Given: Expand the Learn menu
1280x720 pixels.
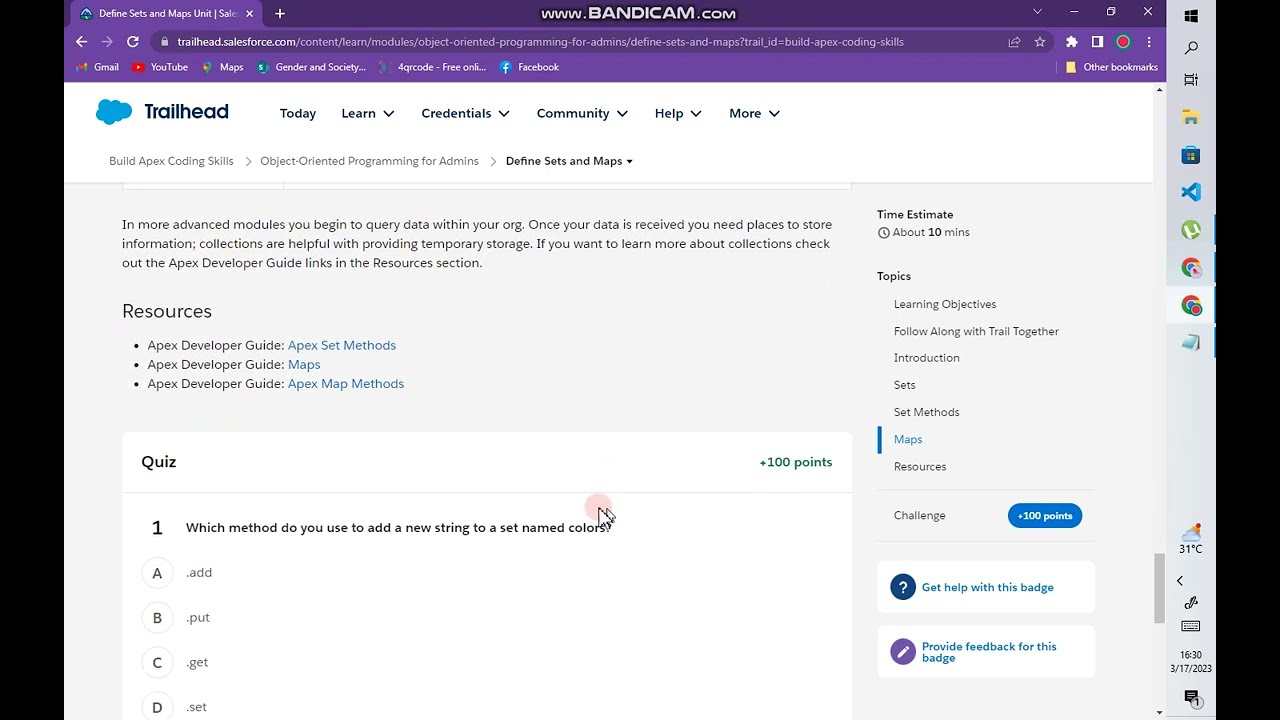Looking at the screenshot, I should tap(368, 113).
